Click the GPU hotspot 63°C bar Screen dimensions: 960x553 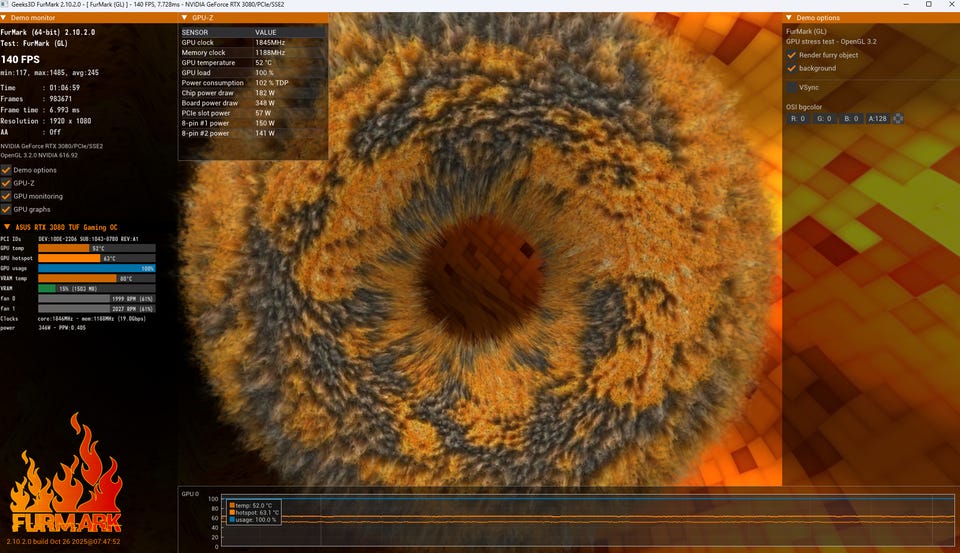tap(97, 258)
